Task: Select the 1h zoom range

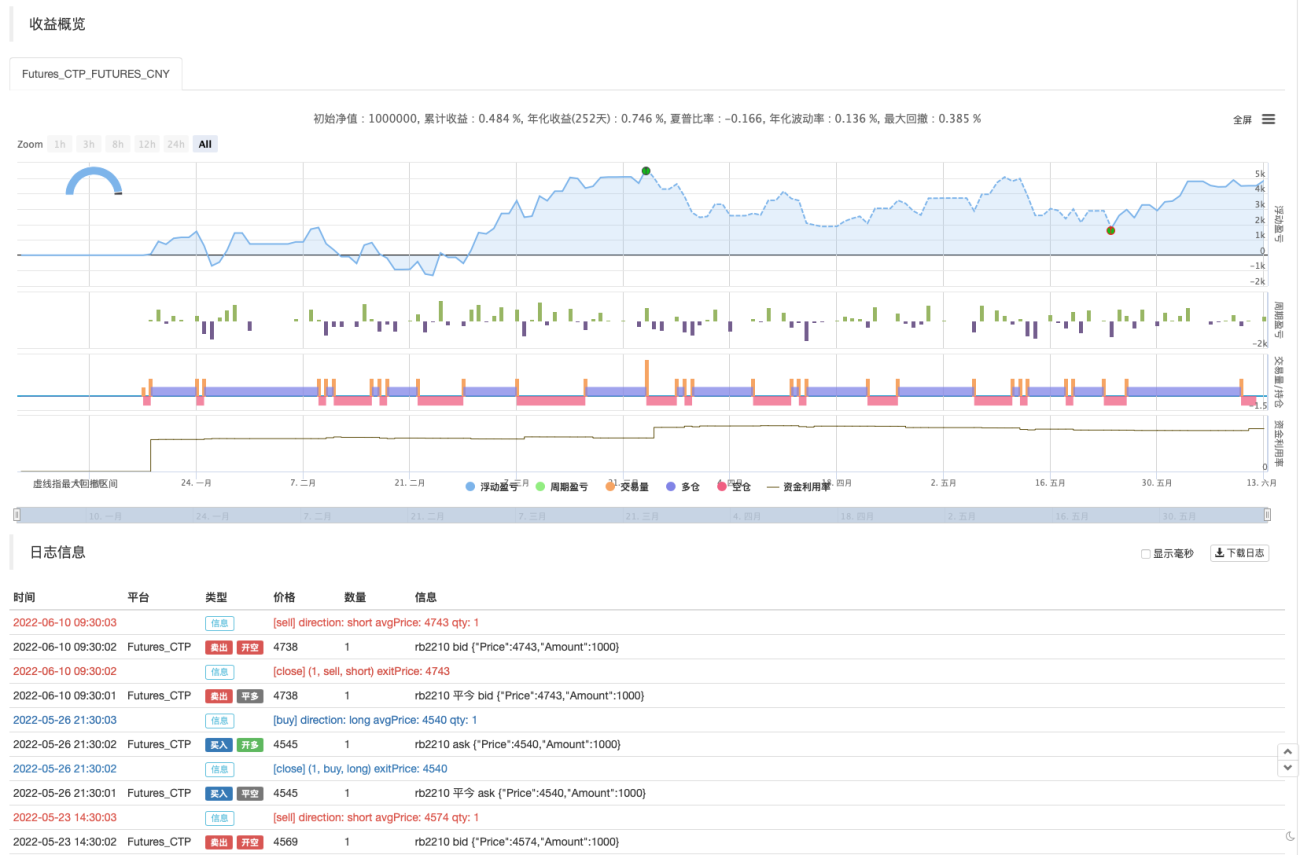Action: (x=60, y=144)
